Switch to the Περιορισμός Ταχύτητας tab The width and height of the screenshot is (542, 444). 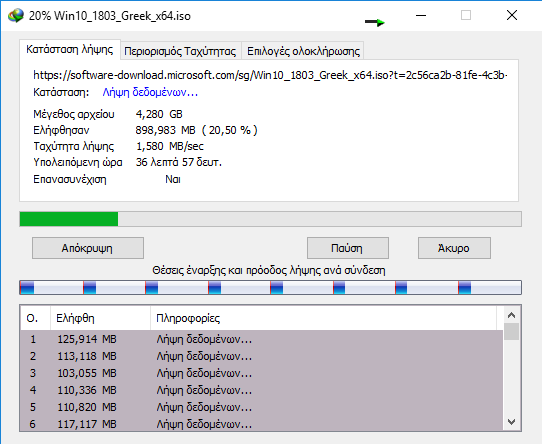180,51
